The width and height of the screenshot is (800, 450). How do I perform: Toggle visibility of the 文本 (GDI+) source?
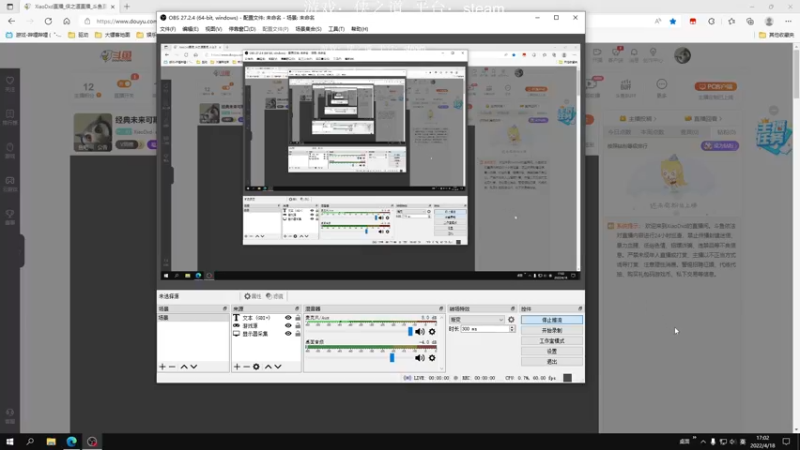coord(288,318)
